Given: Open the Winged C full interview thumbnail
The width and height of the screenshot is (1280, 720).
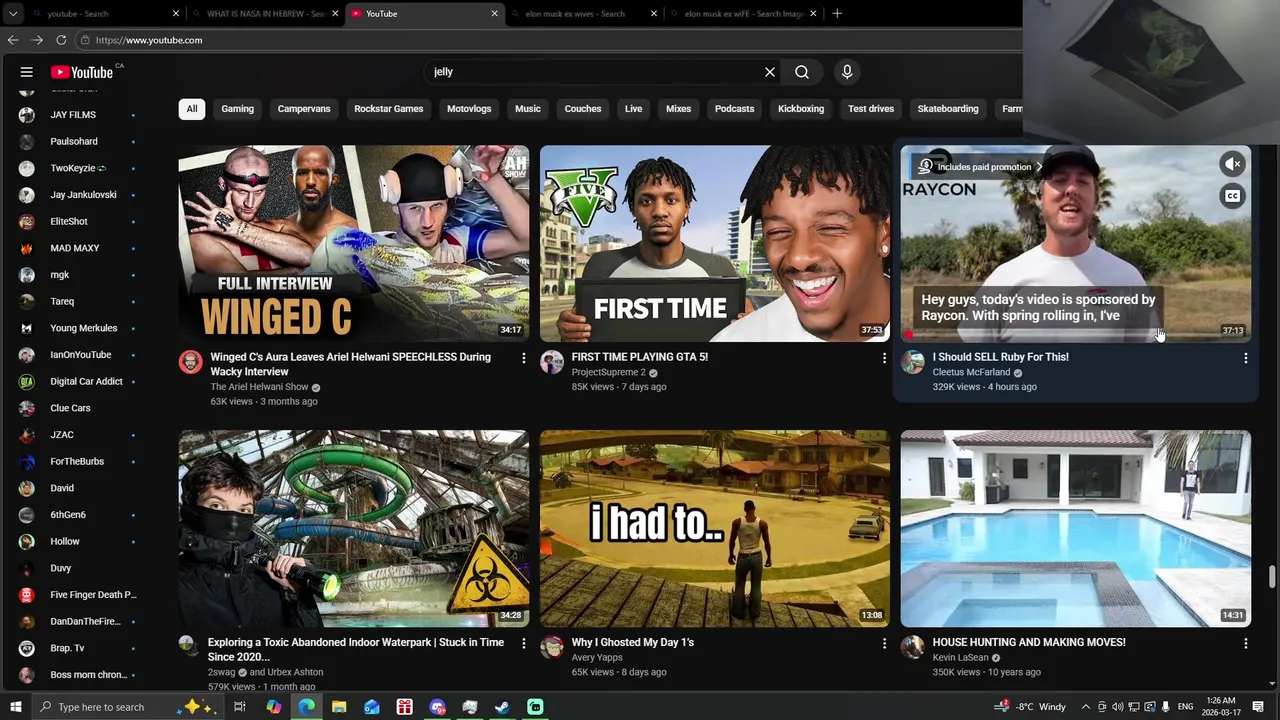Looking at the screenshot, I should click(x=353, y=244).
